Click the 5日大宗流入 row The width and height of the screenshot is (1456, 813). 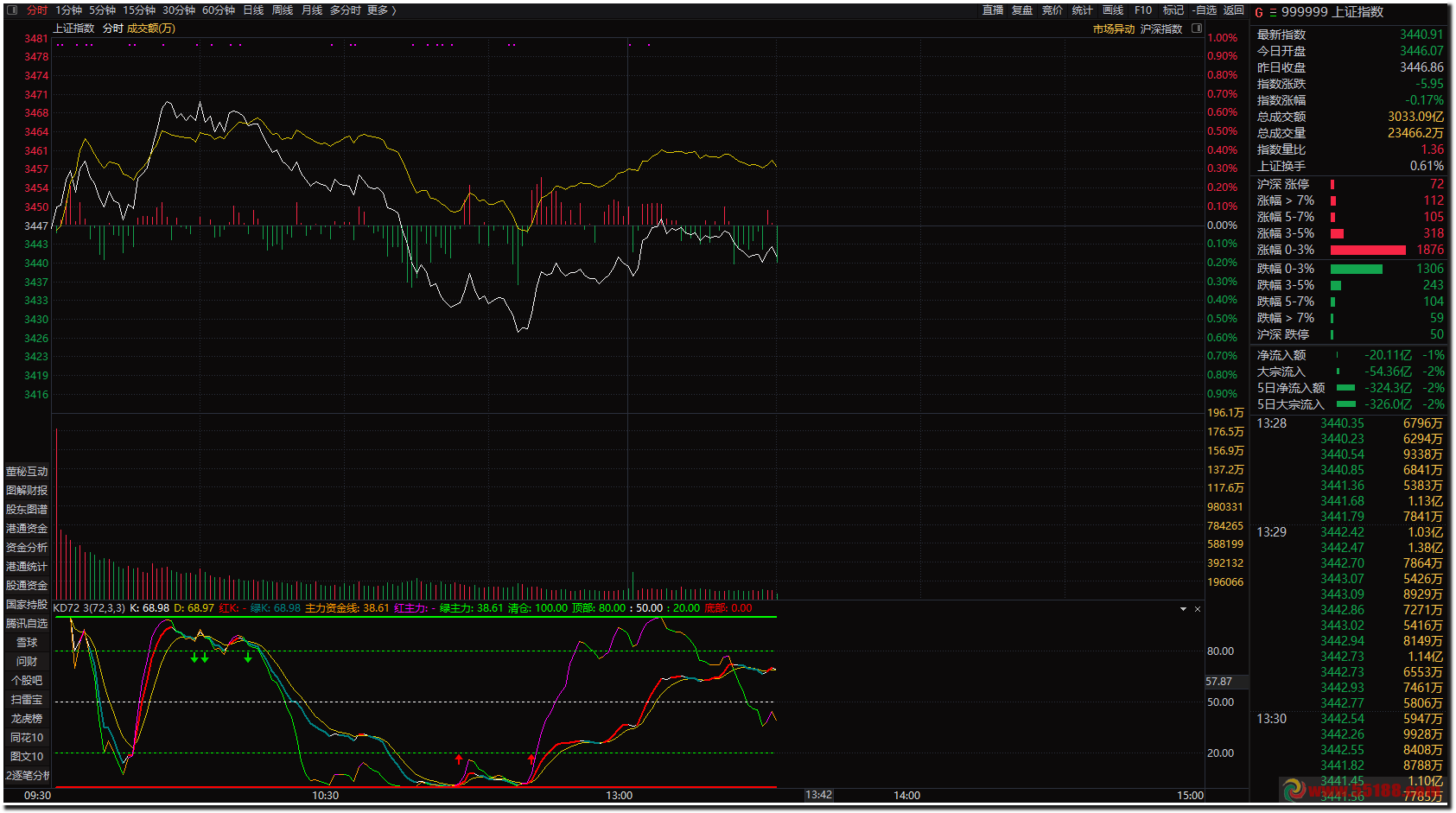1350,405
